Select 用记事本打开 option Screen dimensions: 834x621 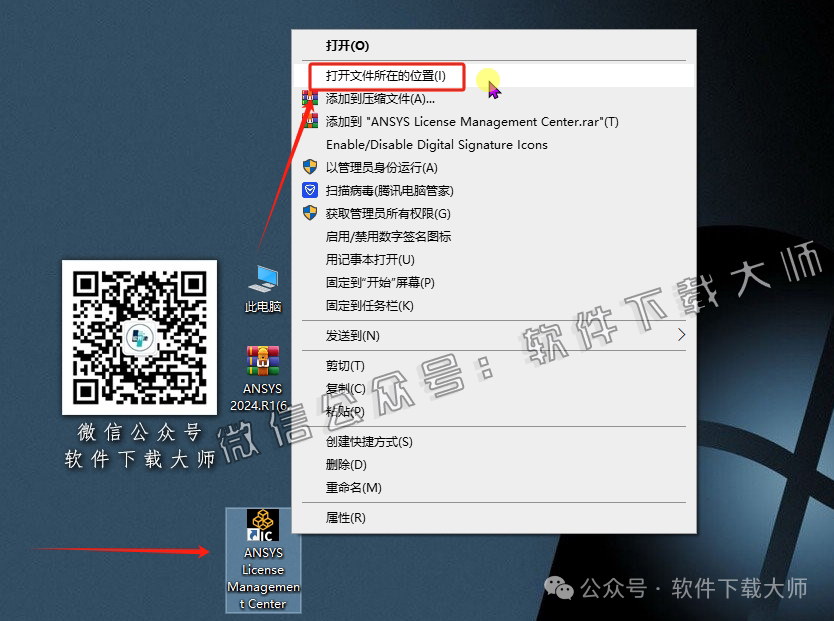point(370,259)
